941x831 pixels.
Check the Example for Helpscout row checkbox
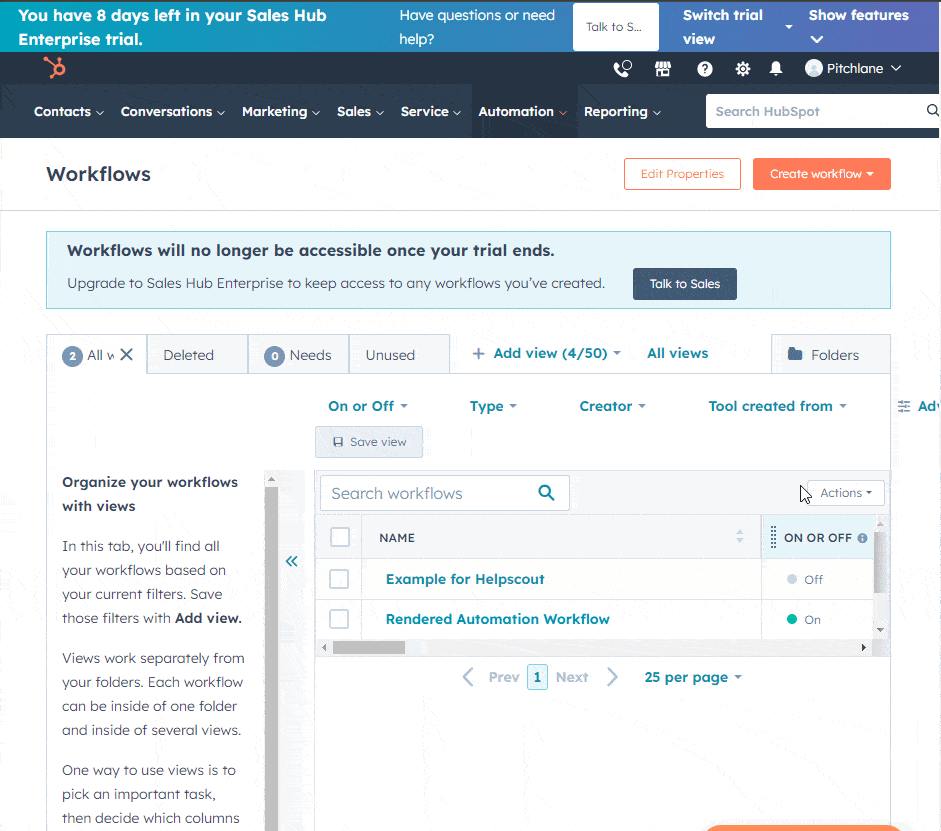point(339,579)
